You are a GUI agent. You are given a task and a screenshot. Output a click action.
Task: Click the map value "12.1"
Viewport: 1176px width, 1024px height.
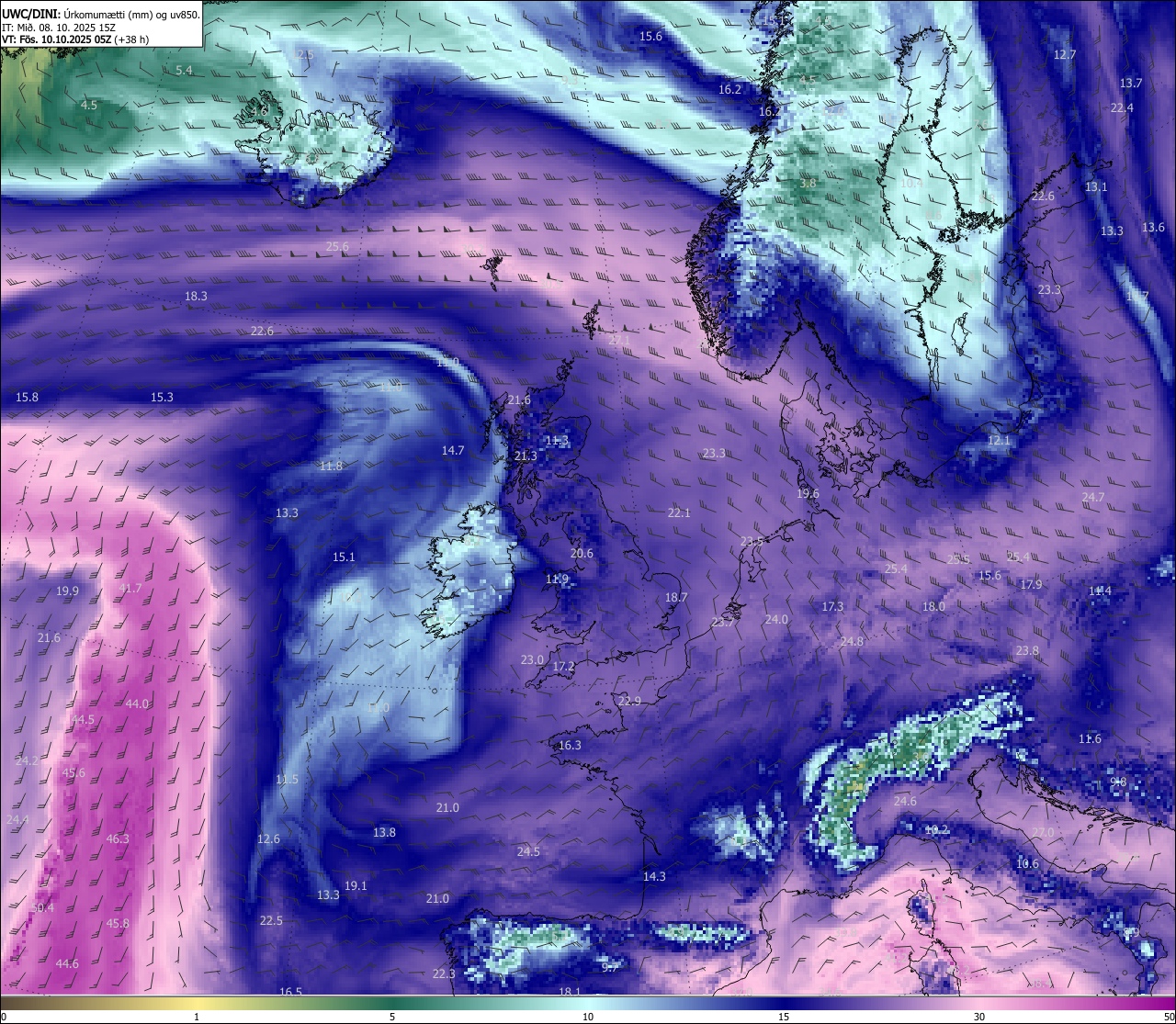[999, 441]
